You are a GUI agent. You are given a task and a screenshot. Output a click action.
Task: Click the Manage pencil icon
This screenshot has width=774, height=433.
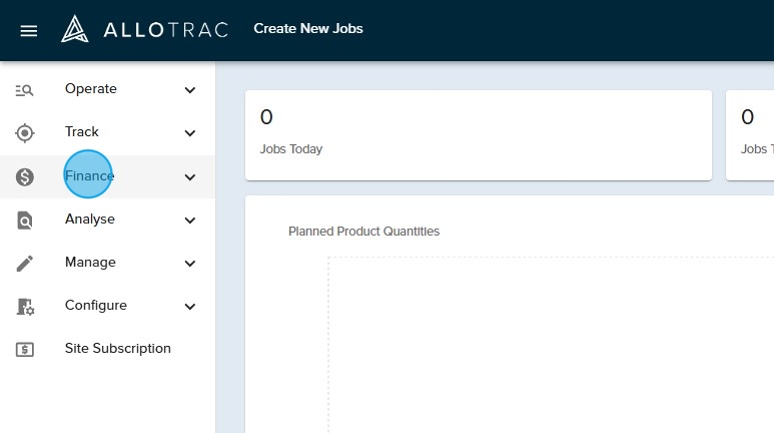coord(25,263)
